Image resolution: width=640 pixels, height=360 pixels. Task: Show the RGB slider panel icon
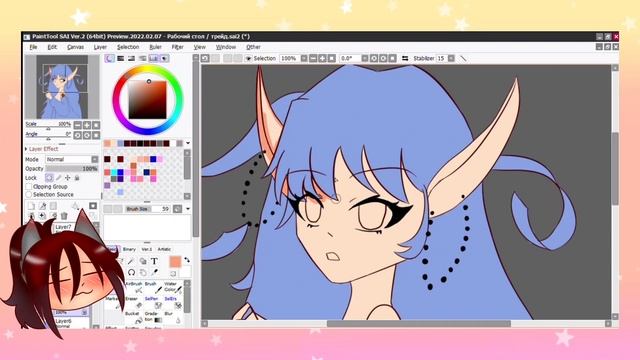[x=120, y=58]
